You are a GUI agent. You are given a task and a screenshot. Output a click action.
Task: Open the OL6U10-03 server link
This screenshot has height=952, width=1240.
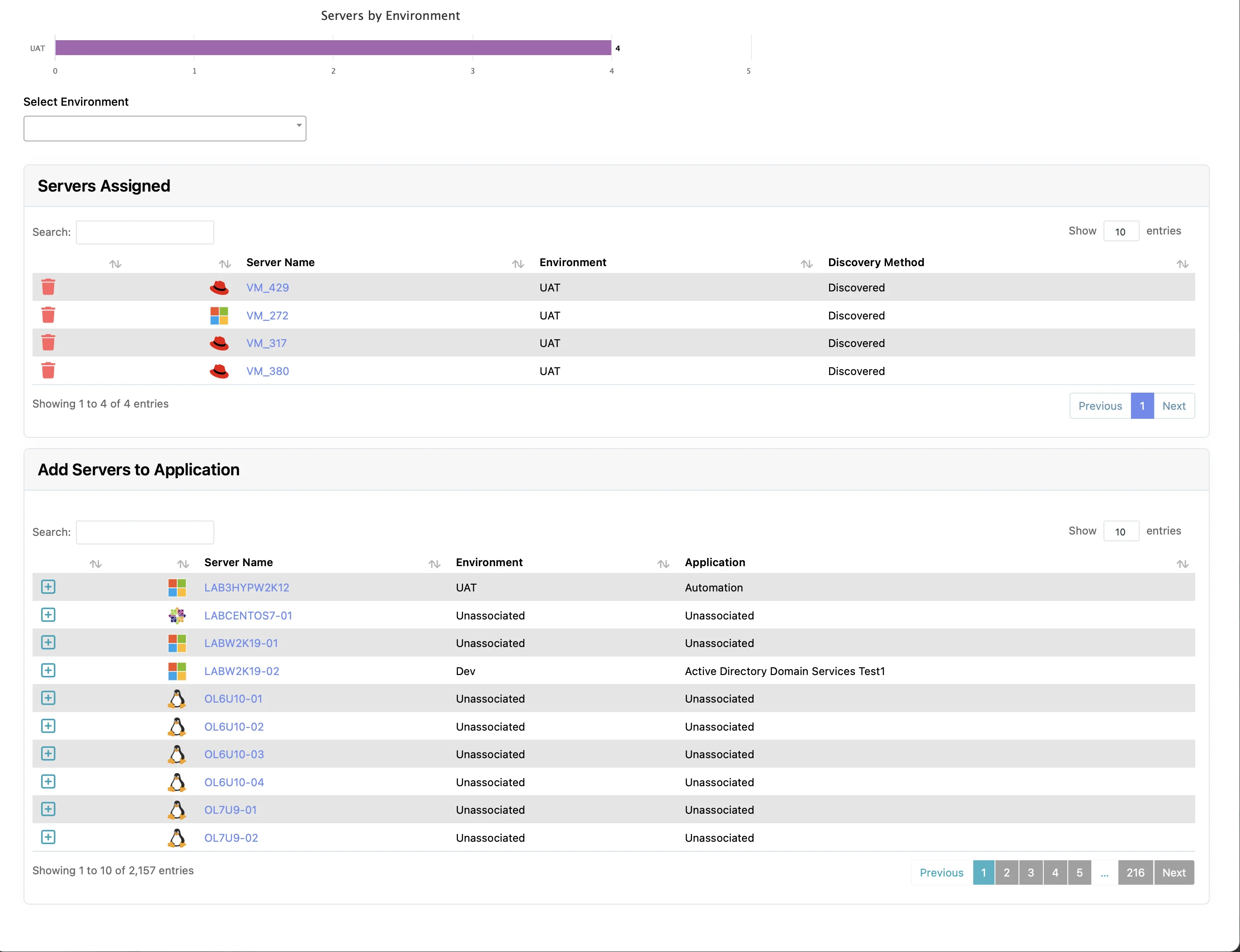[234, 754]
